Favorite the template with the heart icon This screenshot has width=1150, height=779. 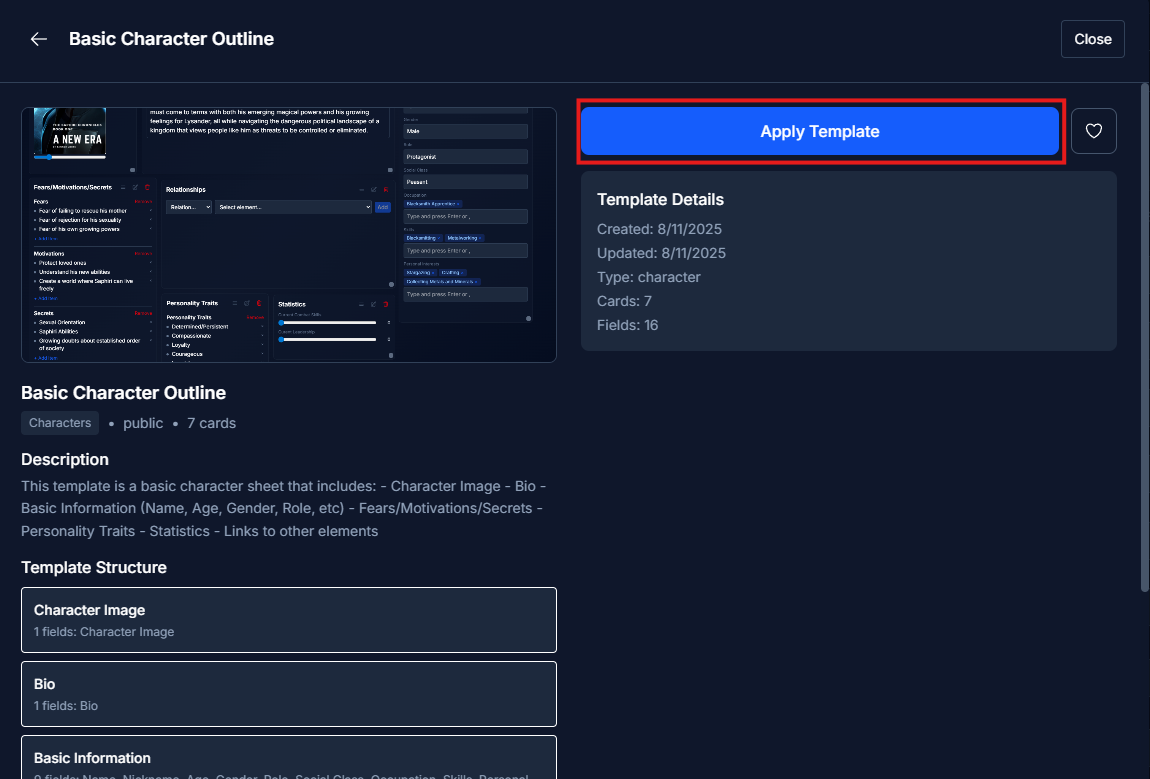pyautogui.click(x=1093, y=131)
